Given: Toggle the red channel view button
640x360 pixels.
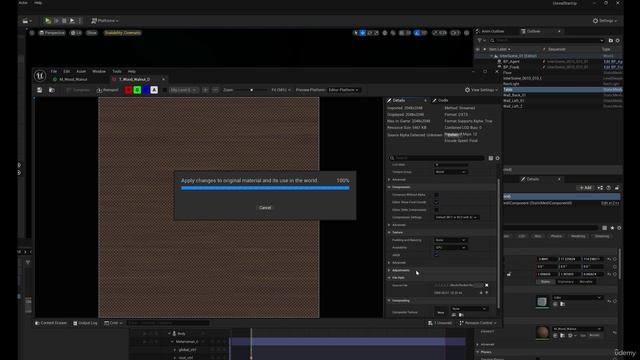Looking at the screenshot, I should [128, 90].
